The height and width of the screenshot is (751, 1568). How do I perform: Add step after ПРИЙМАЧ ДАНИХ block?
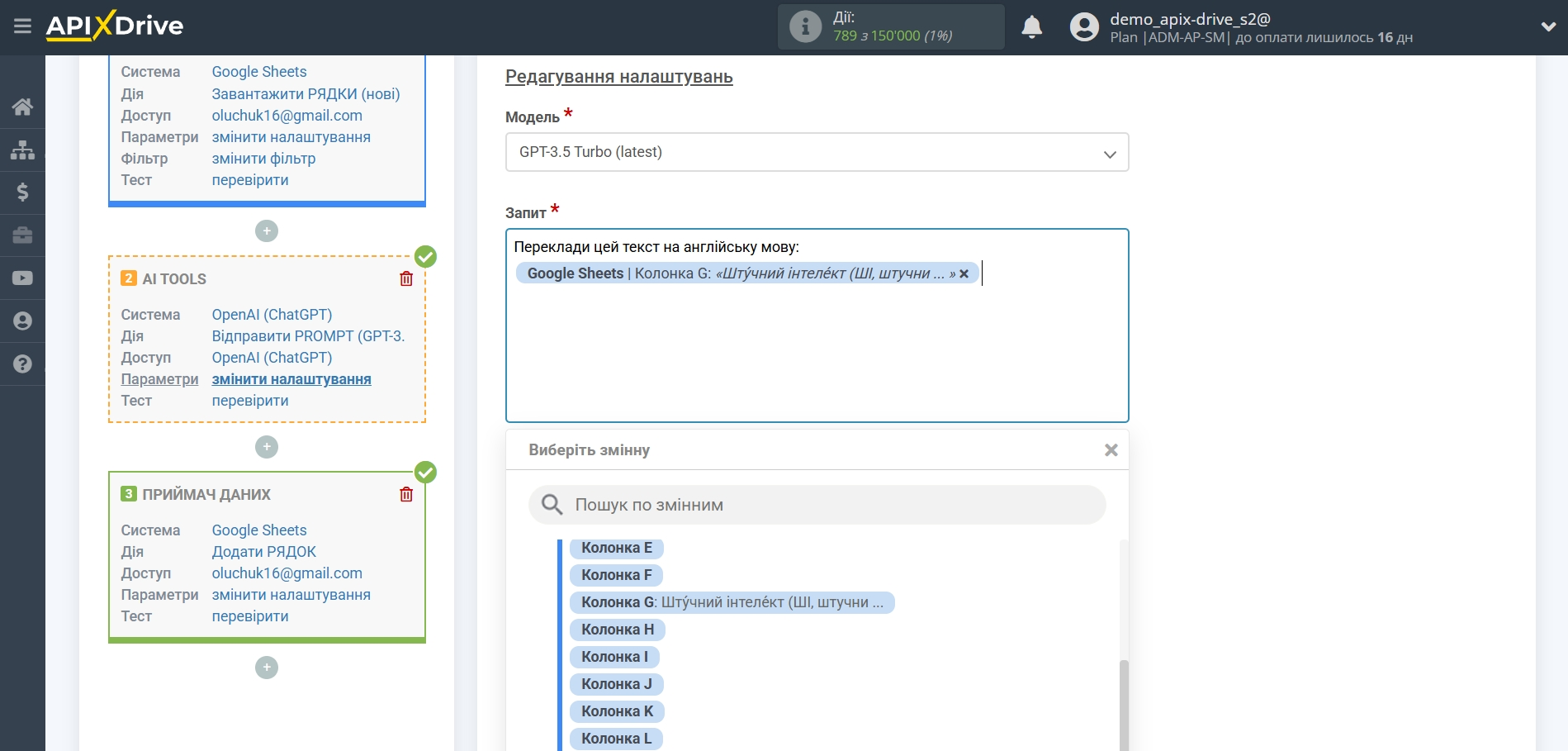(x=267, y=668)
